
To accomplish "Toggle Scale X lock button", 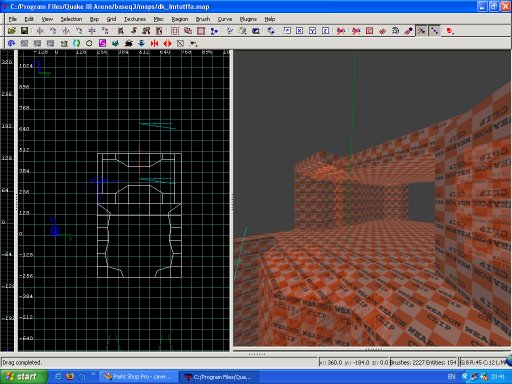I will (299, 31).
